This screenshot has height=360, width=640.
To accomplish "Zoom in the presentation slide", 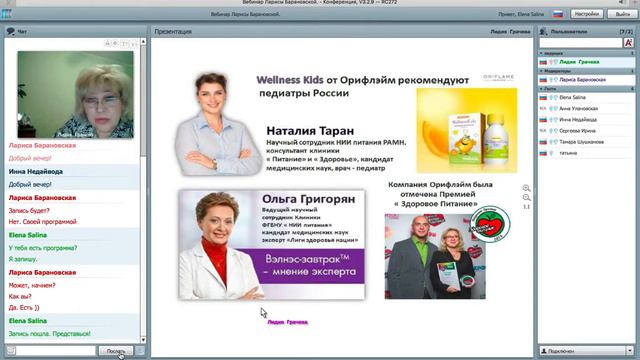I will (527, 188).
